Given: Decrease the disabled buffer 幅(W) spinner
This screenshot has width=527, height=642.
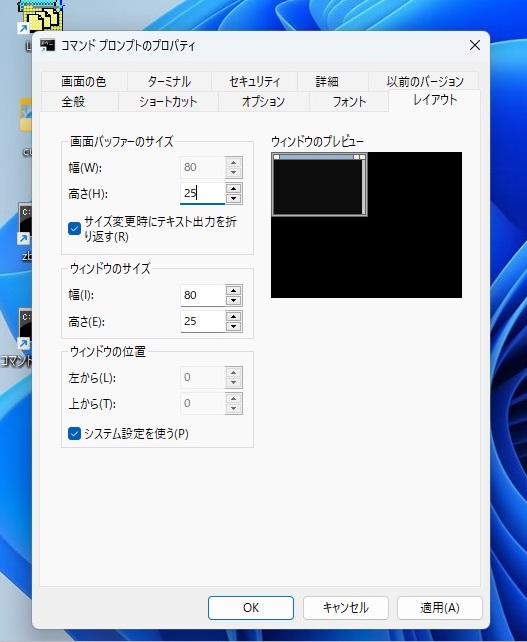Looking at the screenshot, I should coord(234,172).
